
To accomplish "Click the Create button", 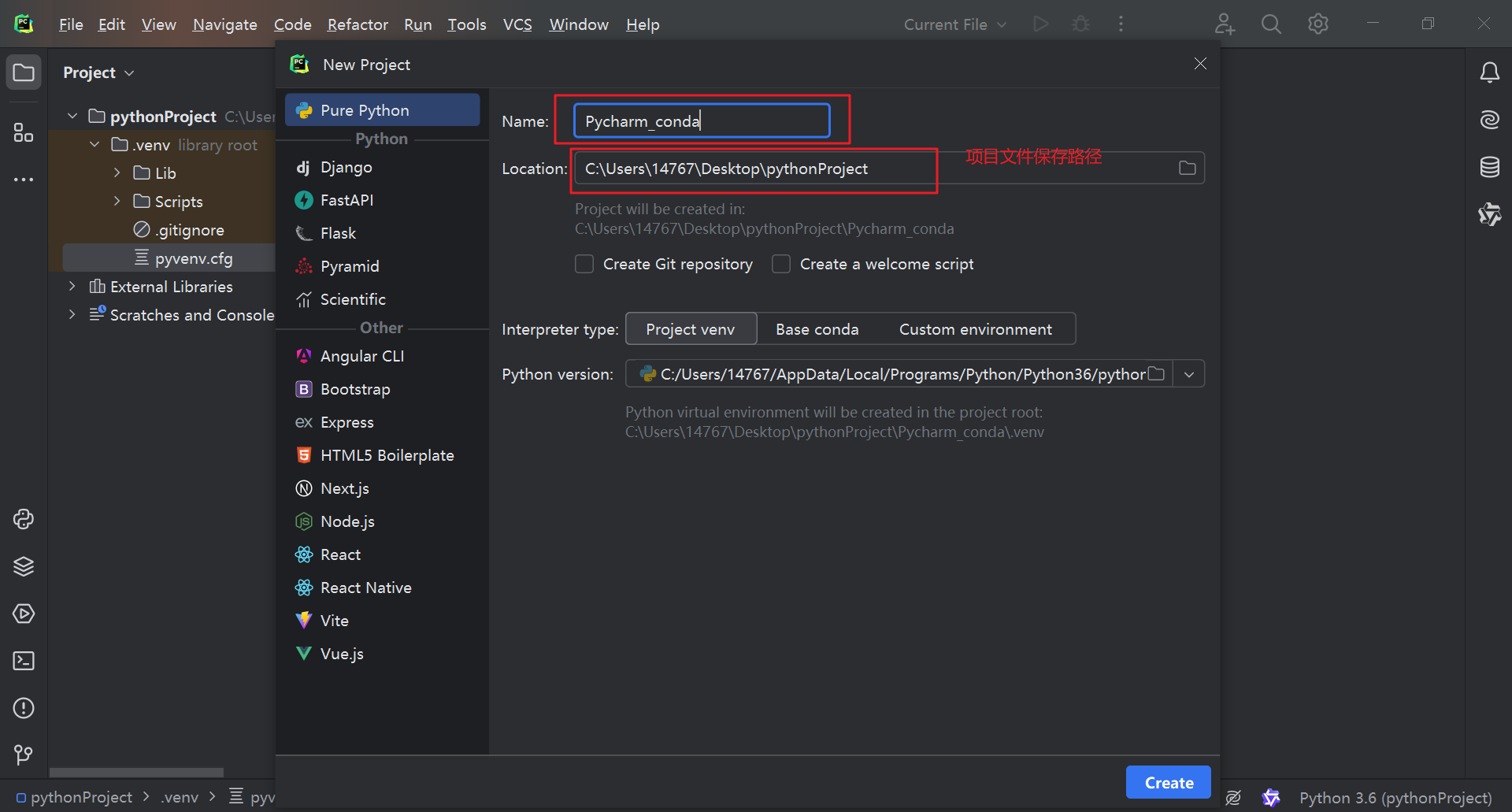I will [1169, 783].
